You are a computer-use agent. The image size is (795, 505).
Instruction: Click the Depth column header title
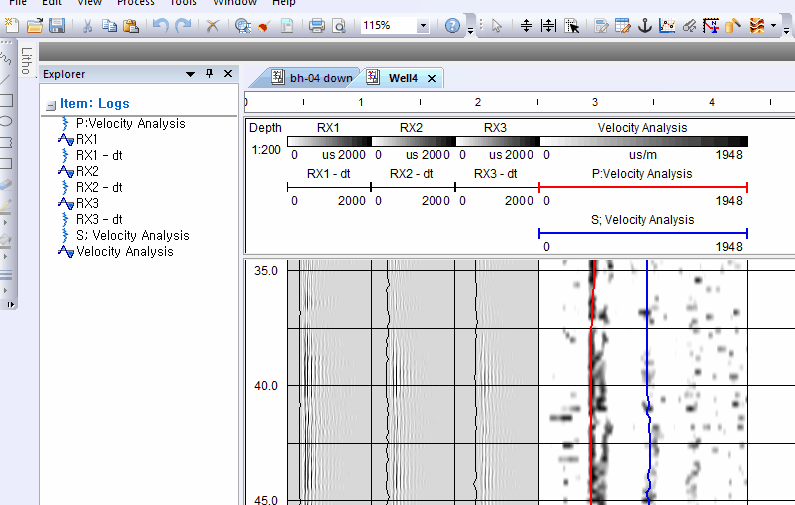pos(265,128)
